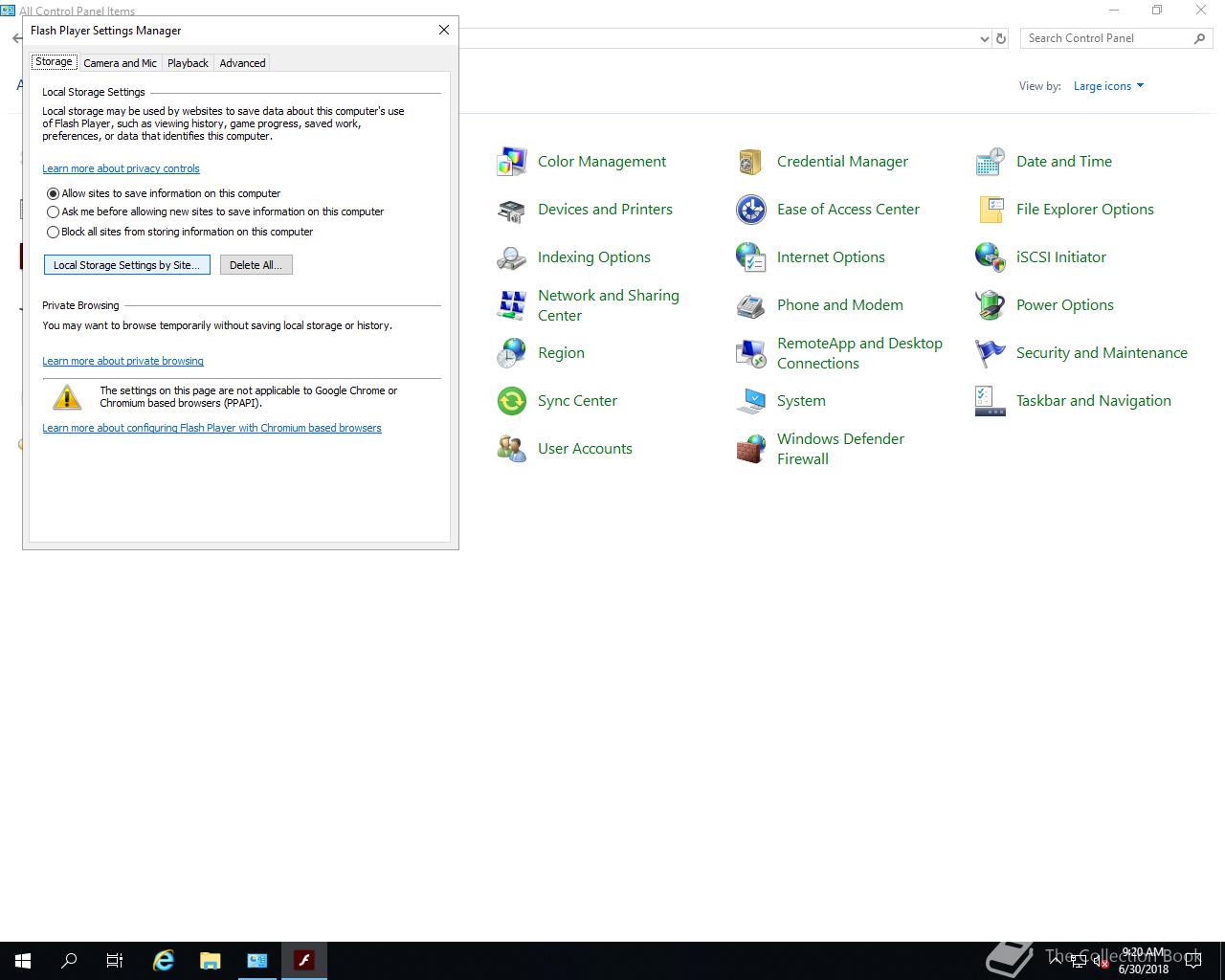1225x980 pixels.
Task: Open Security and Maintenance flag icon
Action: click(990, 353)
